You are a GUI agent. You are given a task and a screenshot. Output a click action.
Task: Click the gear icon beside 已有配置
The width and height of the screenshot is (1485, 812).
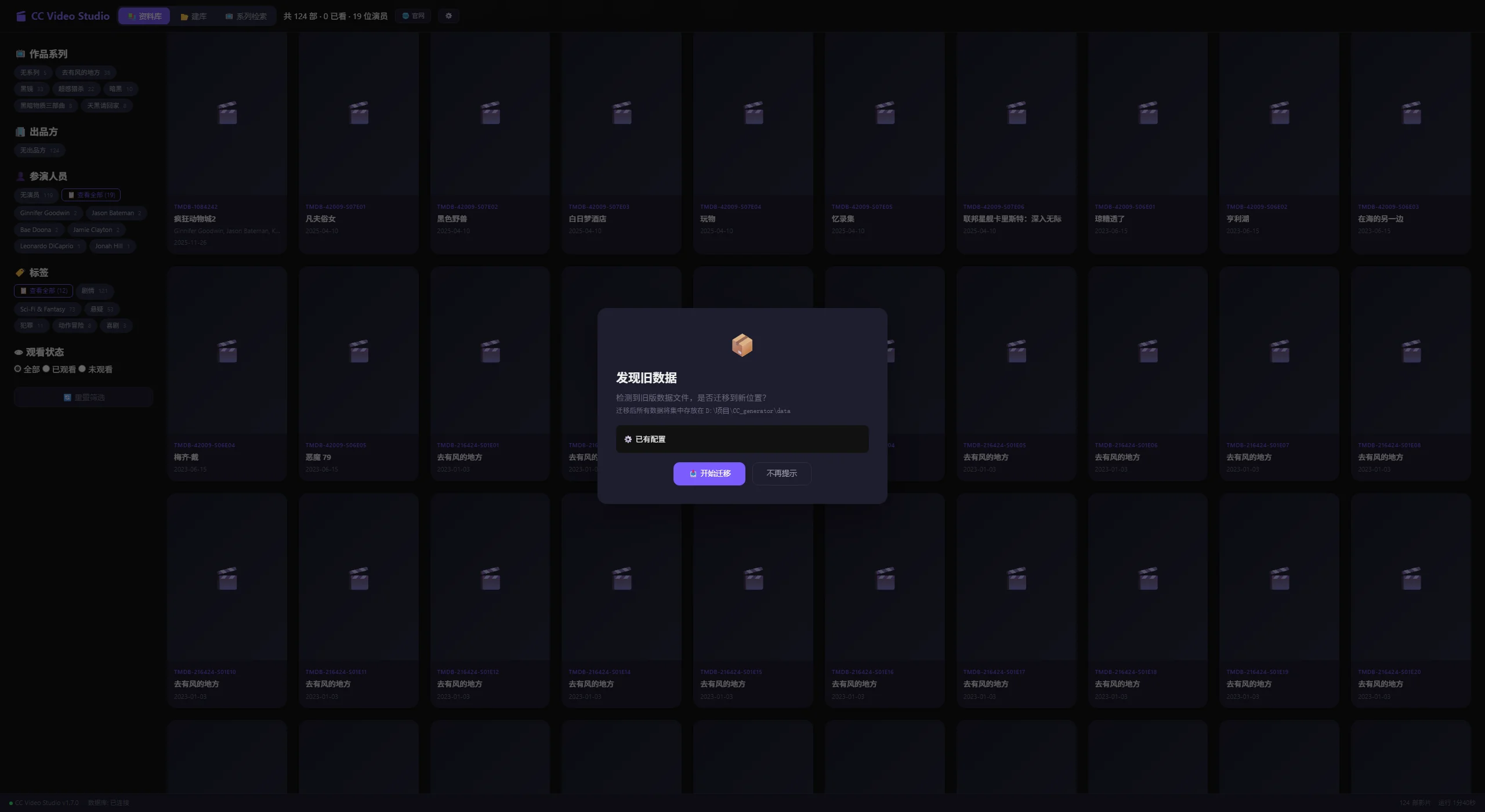point(628,439)
